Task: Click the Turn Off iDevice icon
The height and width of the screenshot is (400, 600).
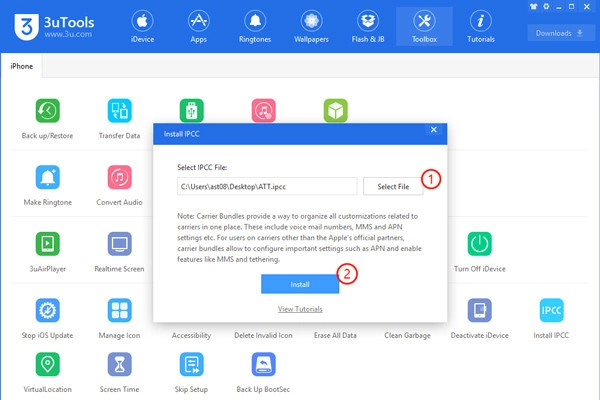Action: click(x=480, y=245)
